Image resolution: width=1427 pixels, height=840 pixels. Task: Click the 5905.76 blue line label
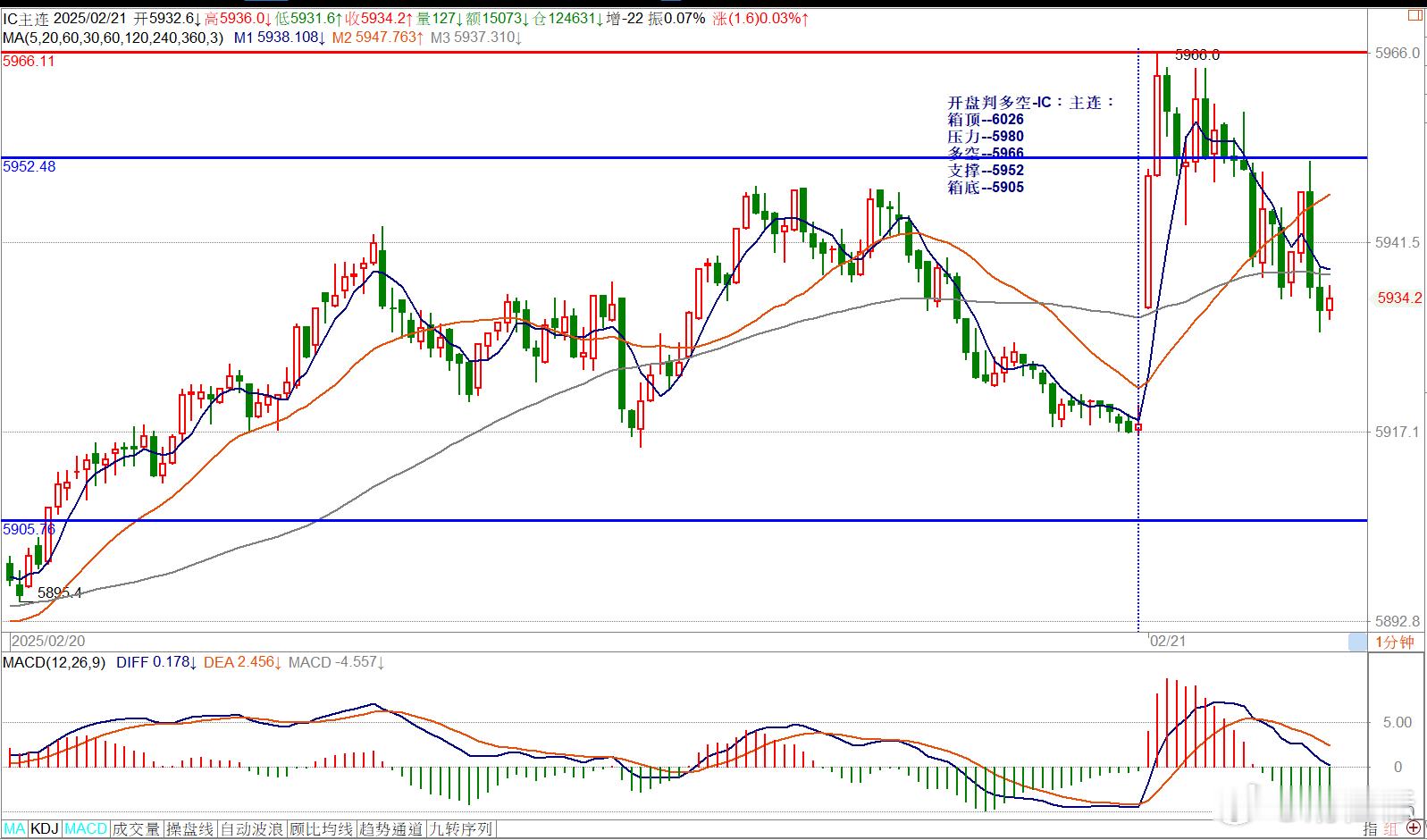(x=29, y=529)
